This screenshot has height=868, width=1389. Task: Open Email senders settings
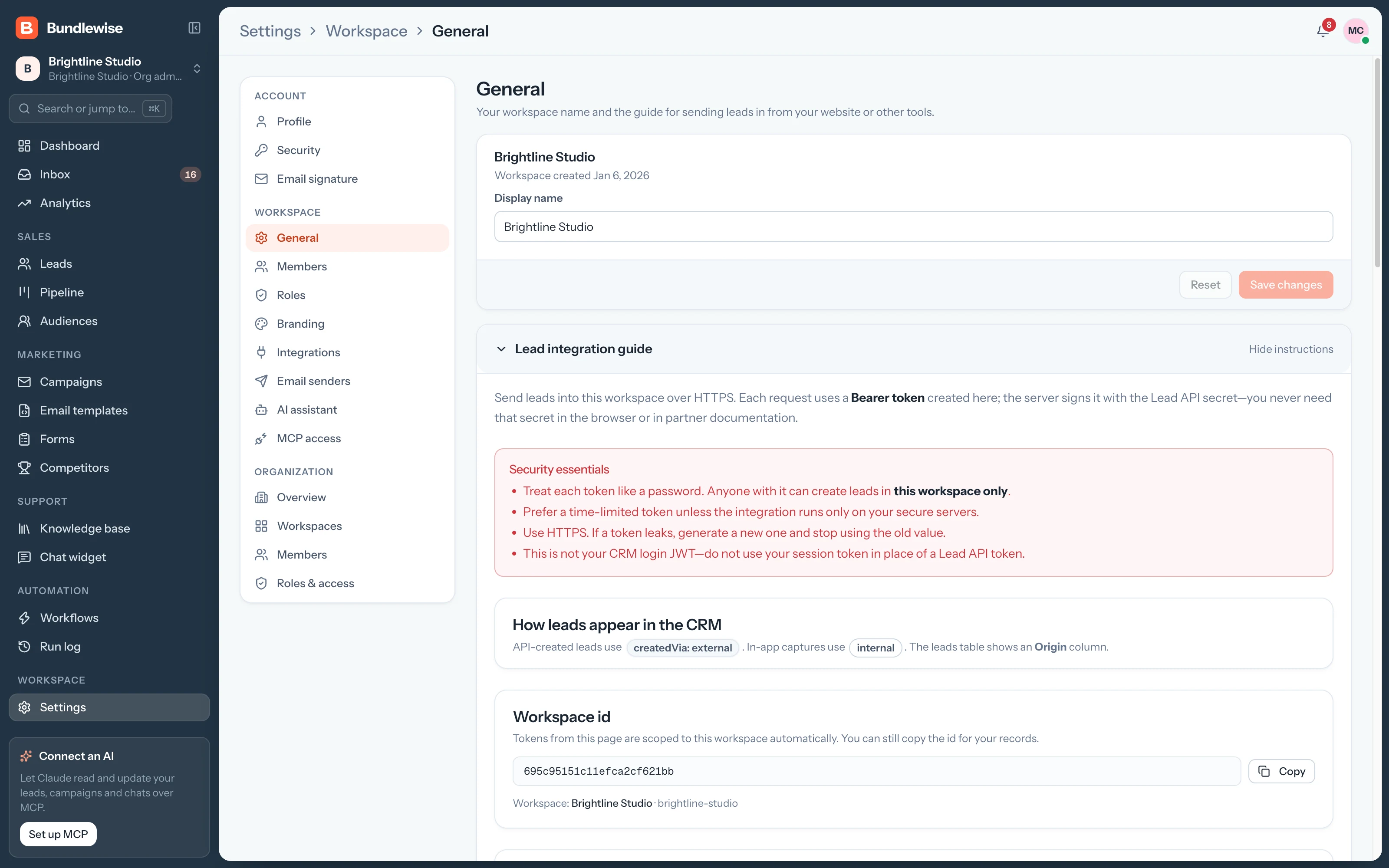[347, 381]
